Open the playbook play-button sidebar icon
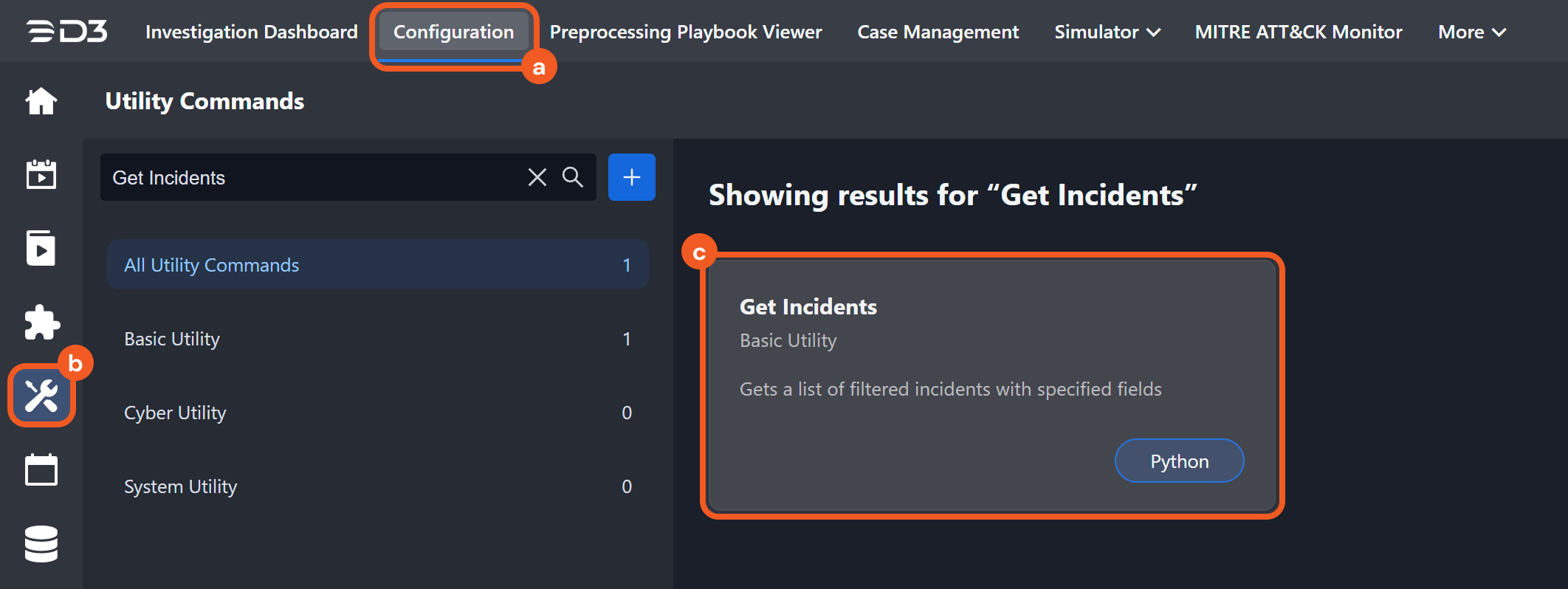Screen dimensions: 1568x589 41,249
